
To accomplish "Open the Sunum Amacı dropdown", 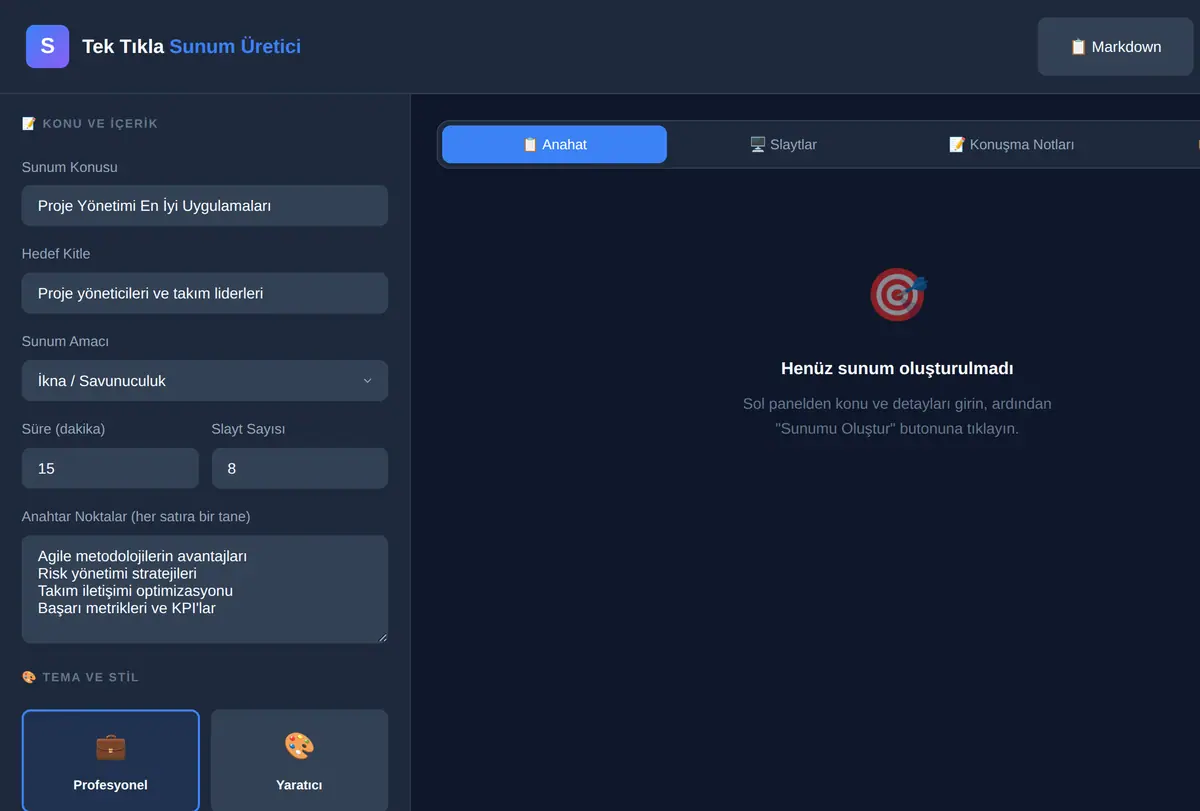I will click(x=205, y=381).
